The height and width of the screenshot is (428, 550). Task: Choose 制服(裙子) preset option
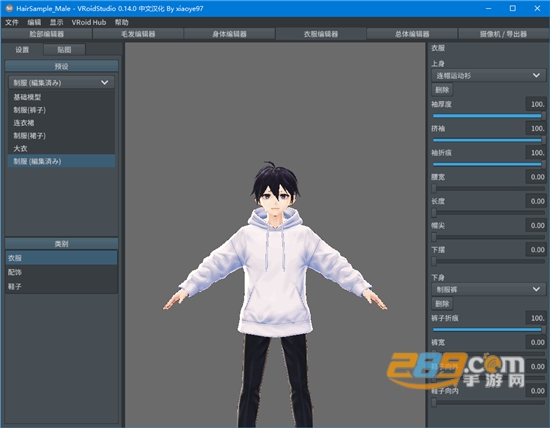click(x=61, y=136)
